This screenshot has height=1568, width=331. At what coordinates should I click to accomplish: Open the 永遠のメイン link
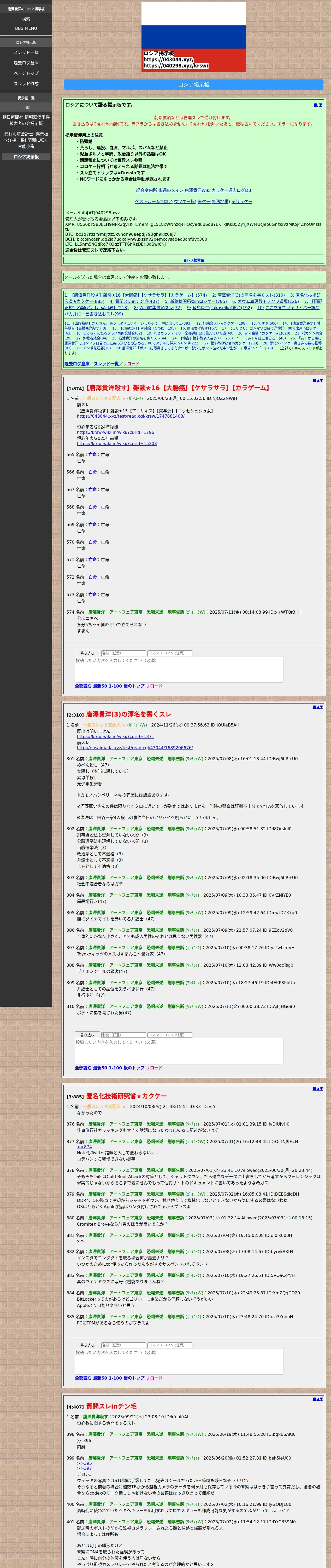(171, 191)
